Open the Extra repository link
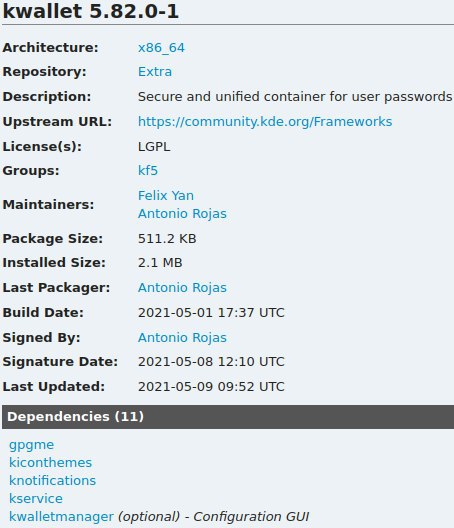The height and width of the screenshot is (528, 454). [x=155, y=72]
